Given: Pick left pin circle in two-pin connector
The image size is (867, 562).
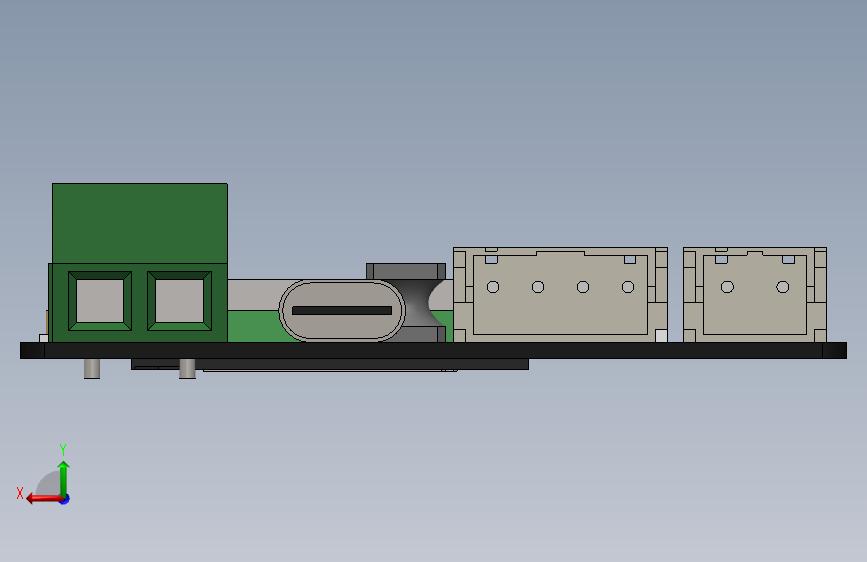Looking at the screenshot, I should click(x=728, y=287).
